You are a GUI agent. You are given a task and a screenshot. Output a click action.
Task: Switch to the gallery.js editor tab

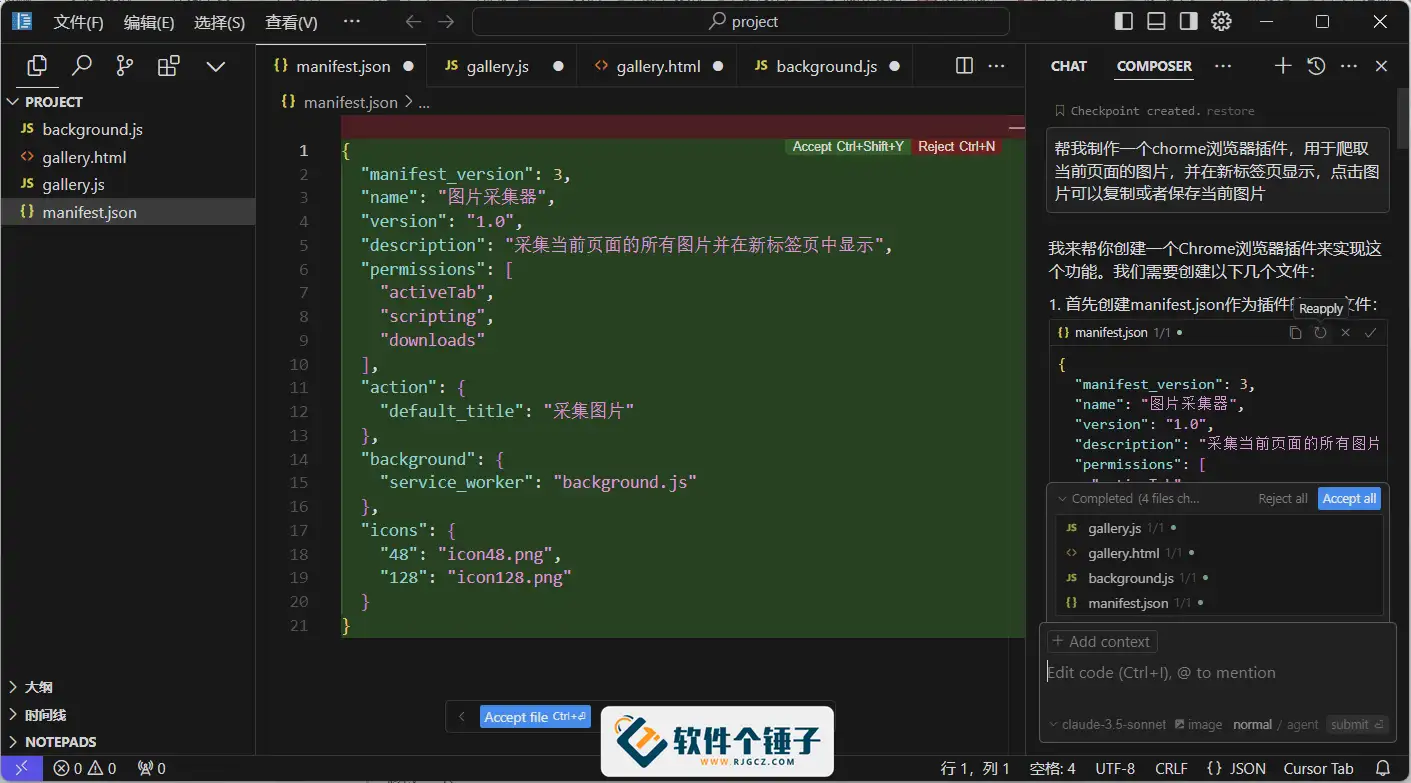pyautogui.click(x=503, y=66)
